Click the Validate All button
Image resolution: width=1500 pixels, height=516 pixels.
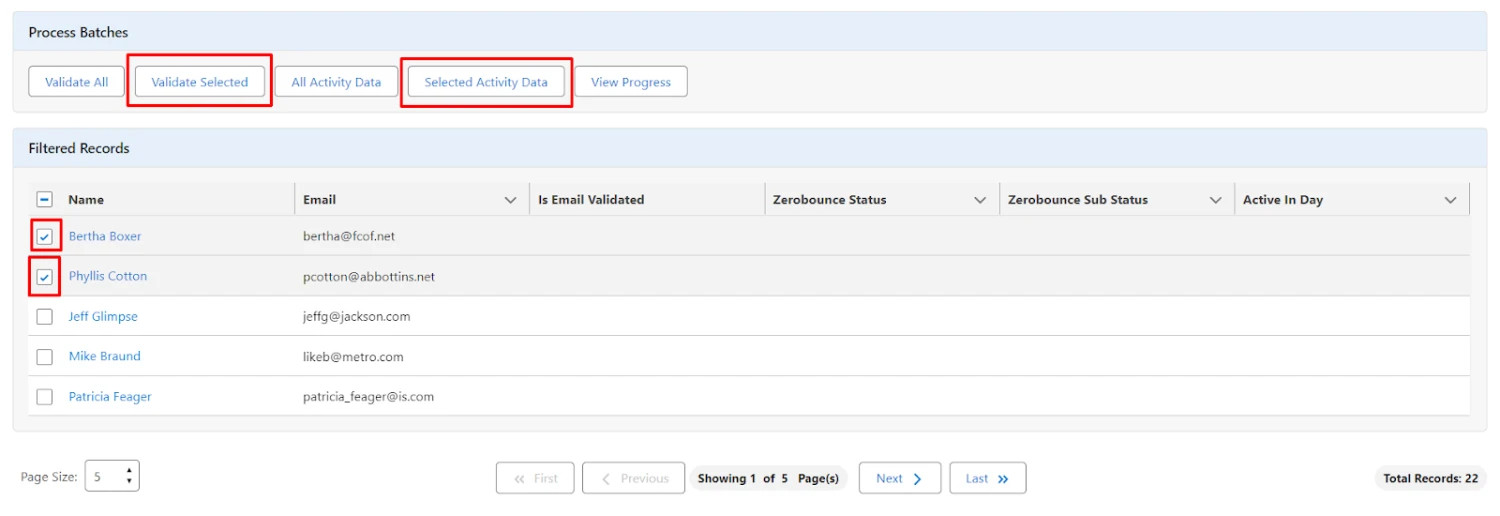pyautogui.click(x=76, y=82)
